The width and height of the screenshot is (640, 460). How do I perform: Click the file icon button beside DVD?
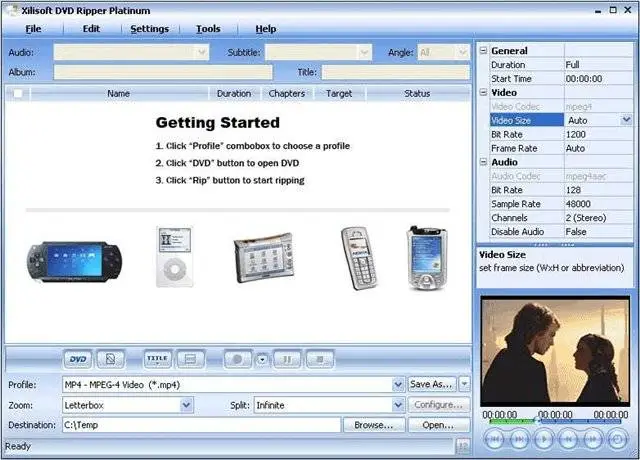click(110, 359)
